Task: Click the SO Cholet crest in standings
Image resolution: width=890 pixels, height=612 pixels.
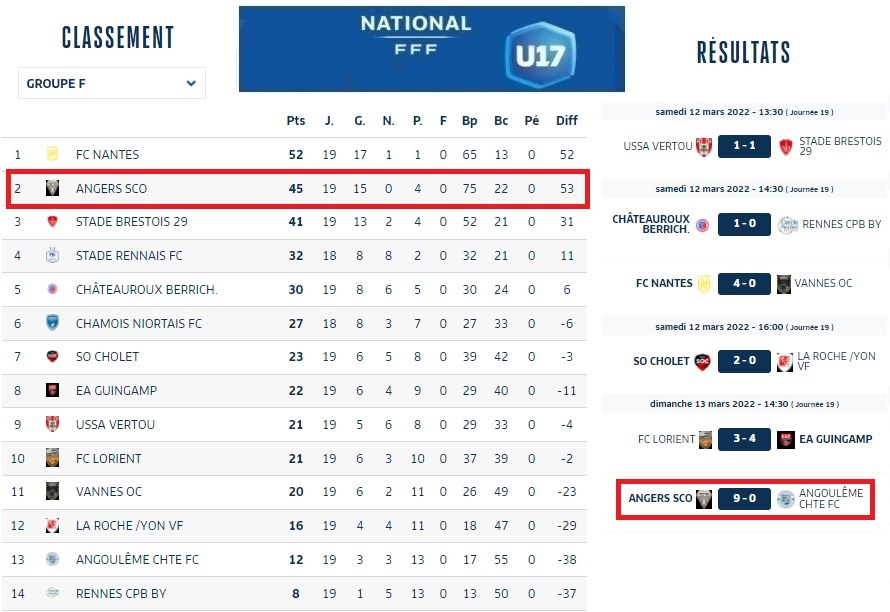Action: coord(53,357)
